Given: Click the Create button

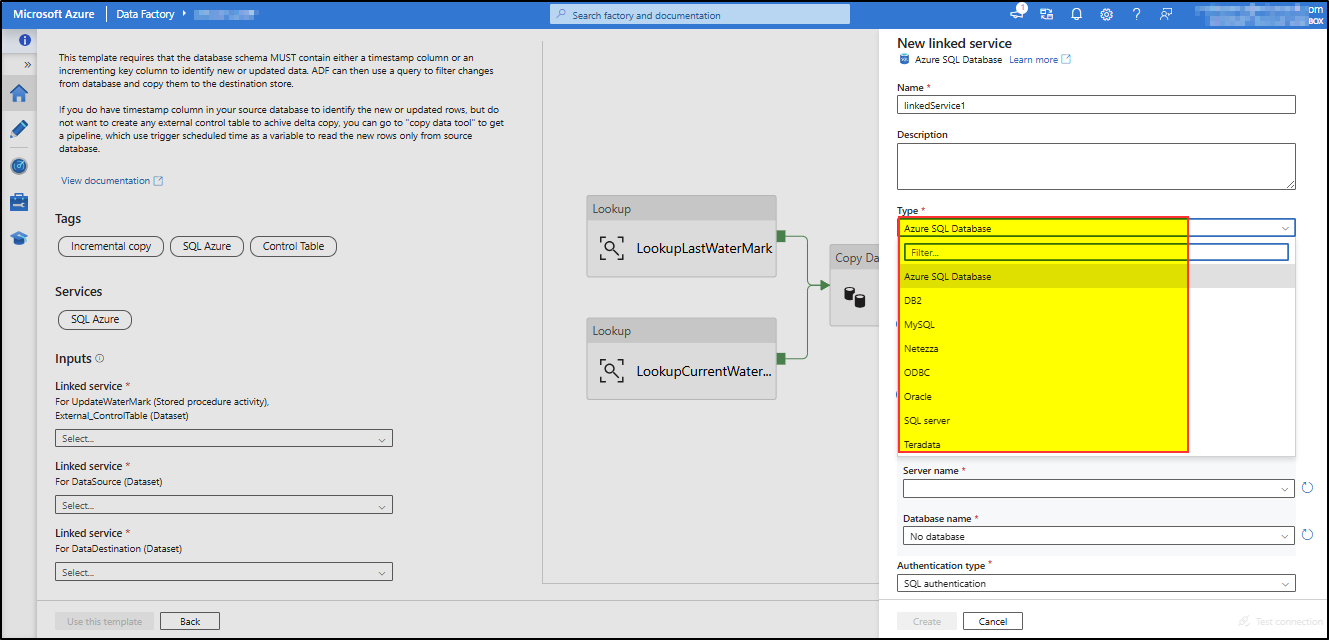Looking at the screenshot, I should click(927, 621).
